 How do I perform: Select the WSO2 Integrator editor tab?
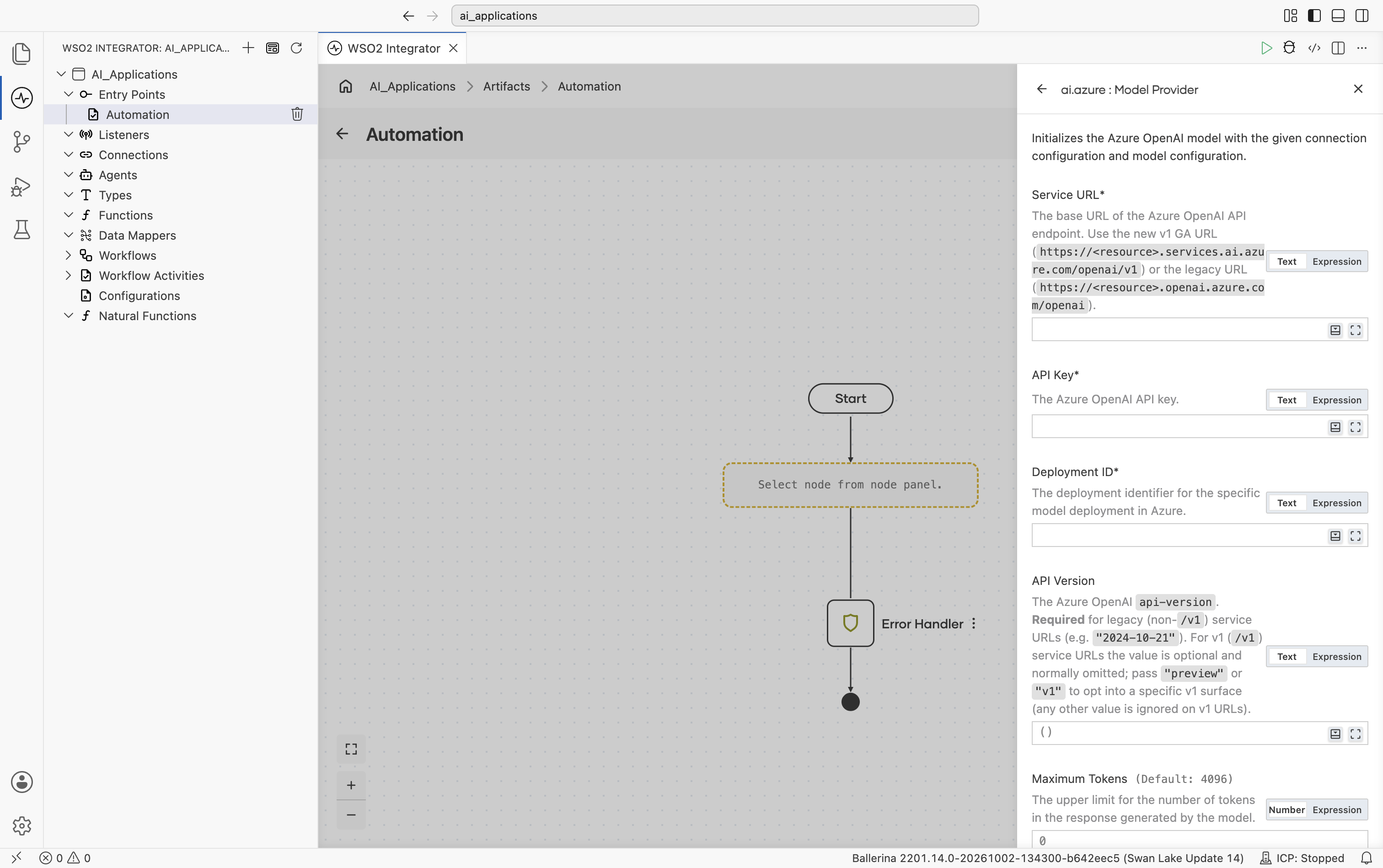pos(393,48)
